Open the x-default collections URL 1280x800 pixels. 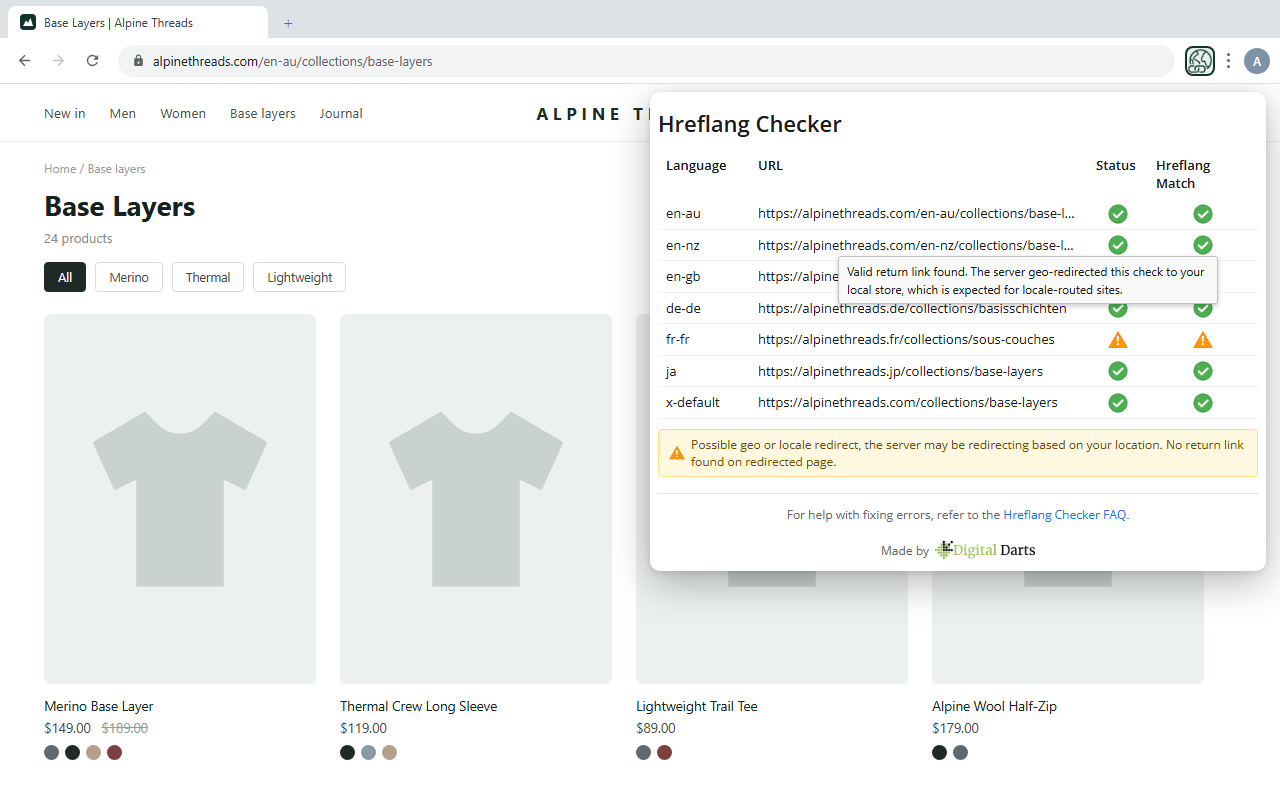[x=908, y=403]
